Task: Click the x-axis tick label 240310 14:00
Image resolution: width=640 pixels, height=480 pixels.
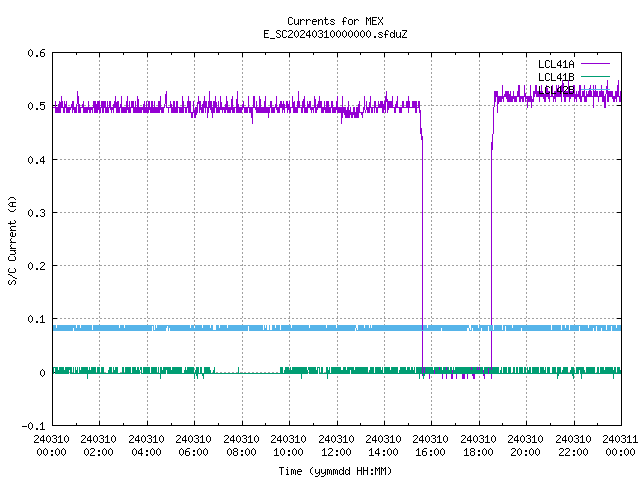Action: point(384,445)
